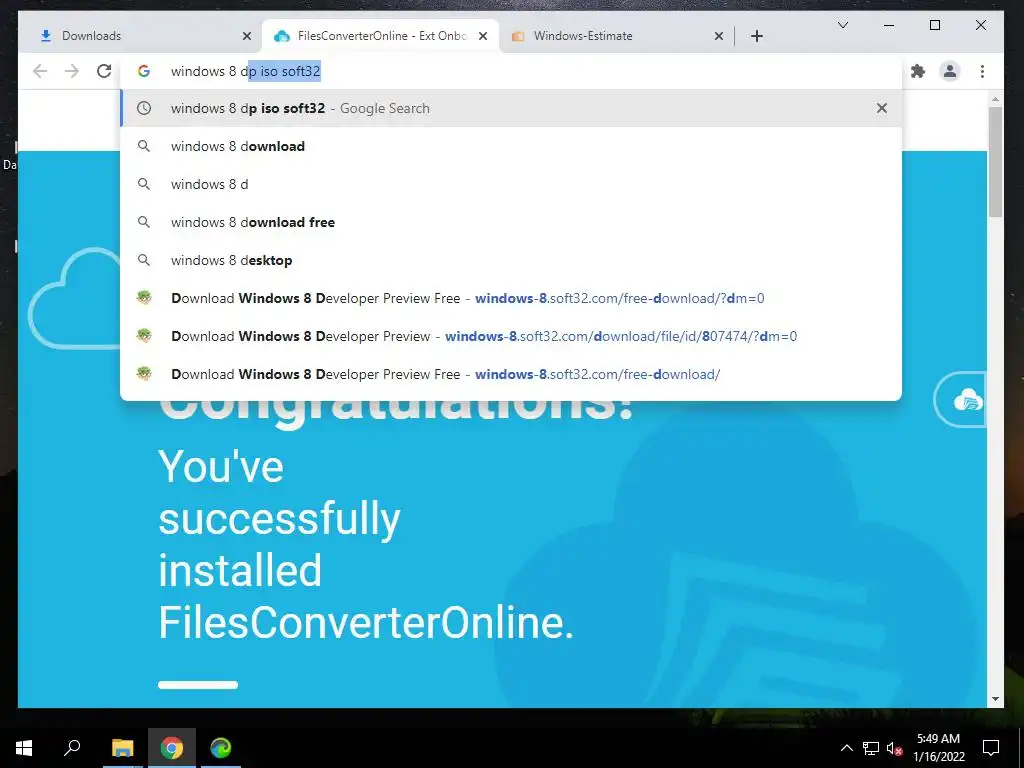The image size is (1024, 768).
Task: Remove the 'windows 8 dp iso soft32' suggestion
Action: tap(882, 108)
